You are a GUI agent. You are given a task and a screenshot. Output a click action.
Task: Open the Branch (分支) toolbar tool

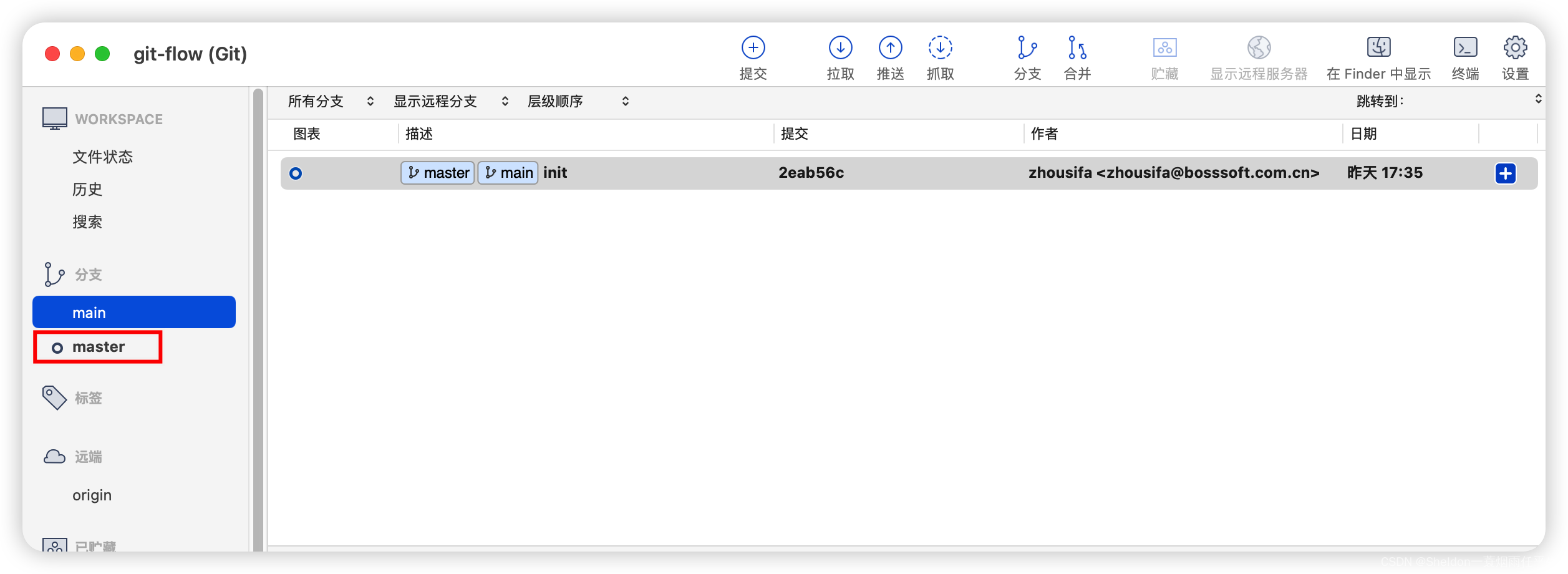(1027, 47)
